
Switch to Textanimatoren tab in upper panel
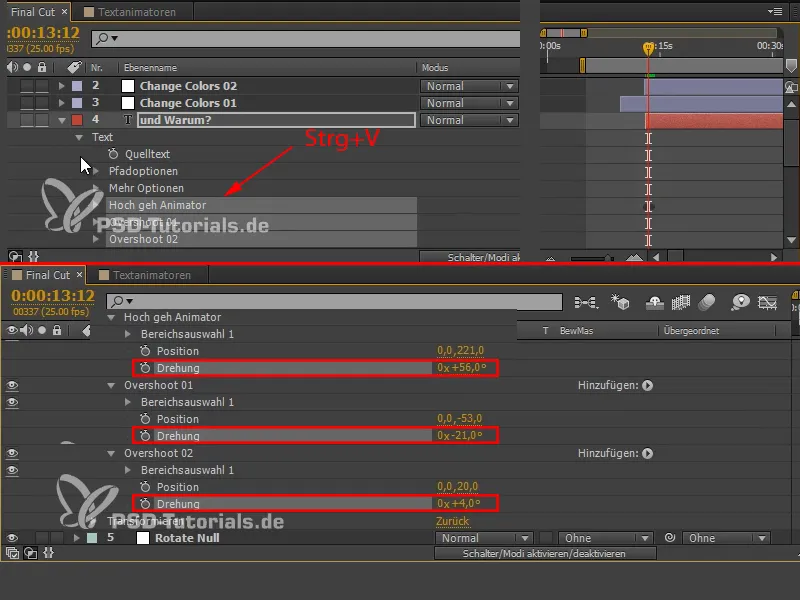tap(137, 12)
